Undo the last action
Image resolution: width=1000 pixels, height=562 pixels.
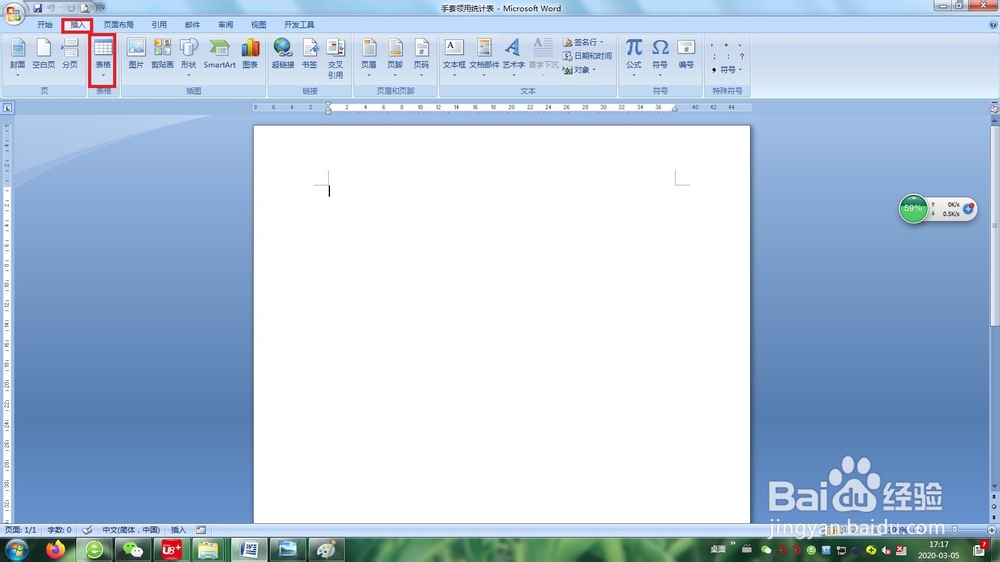click(51, 8)
